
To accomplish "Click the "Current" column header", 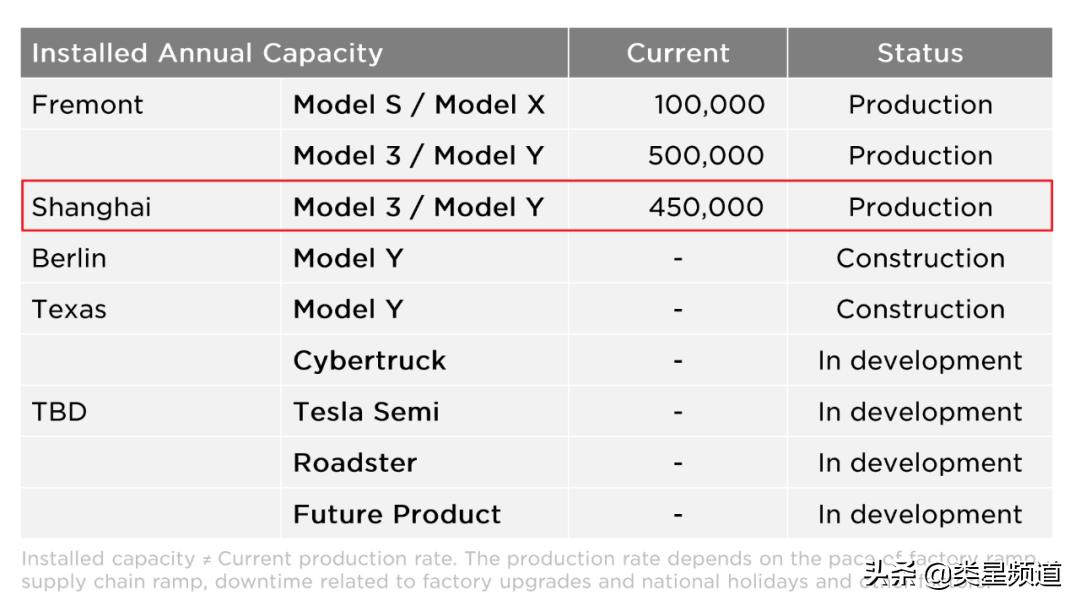I will (678, 53).
